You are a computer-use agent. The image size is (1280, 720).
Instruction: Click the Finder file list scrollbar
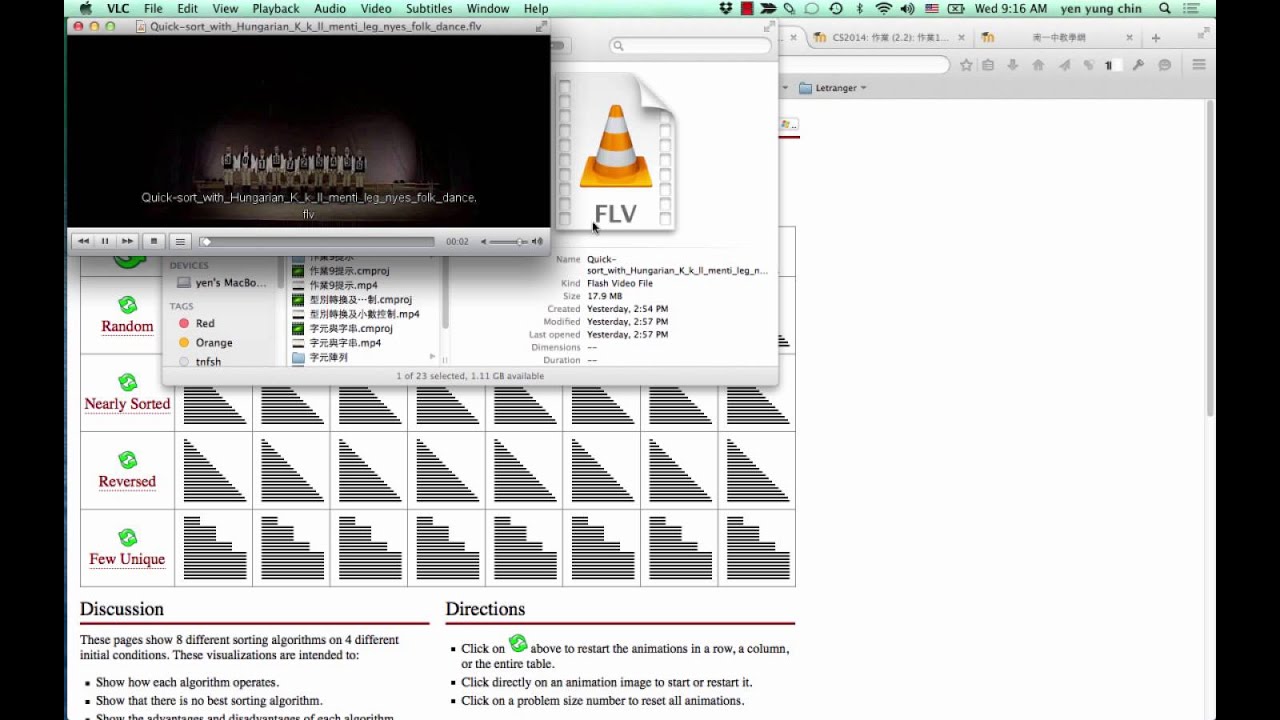point(445,291)
